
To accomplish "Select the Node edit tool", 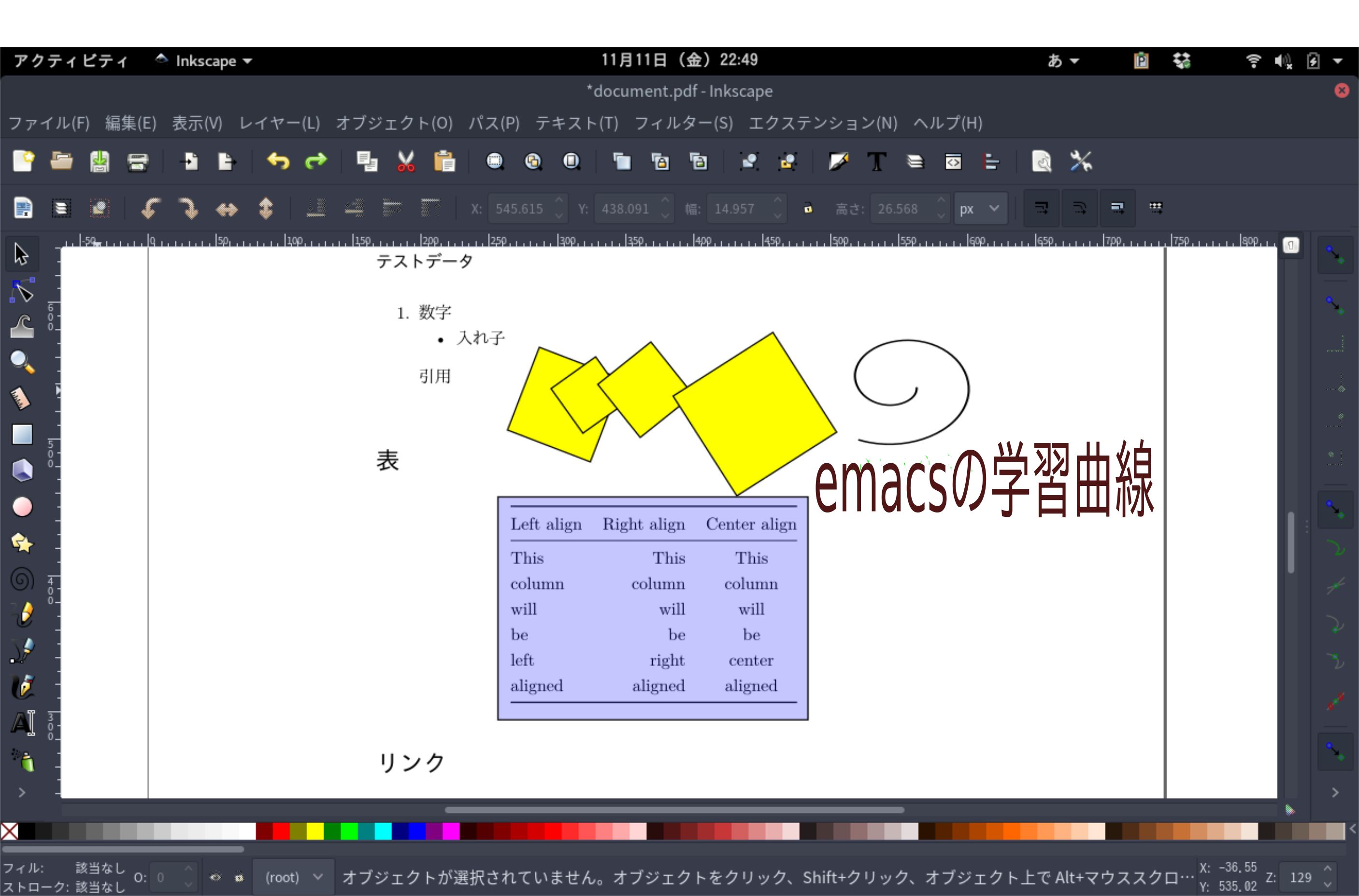I will 22,291.
